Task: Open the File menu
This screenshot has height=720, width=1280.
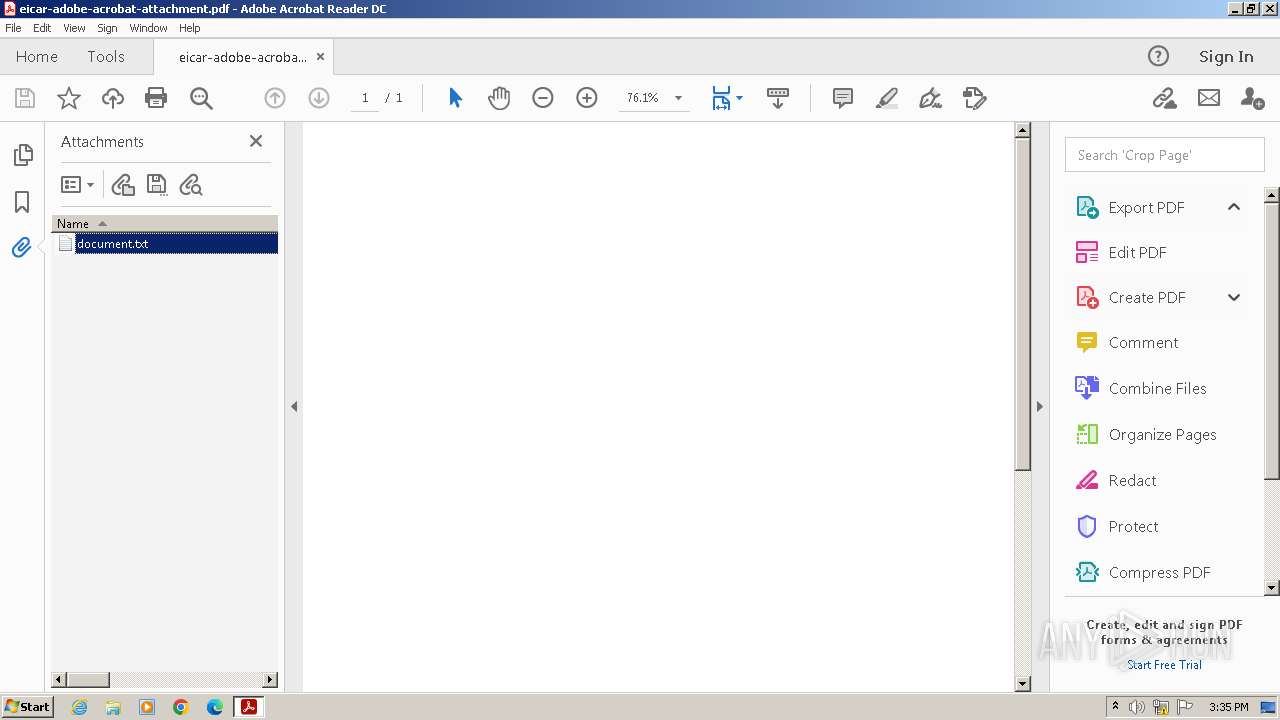Action: 13,28
